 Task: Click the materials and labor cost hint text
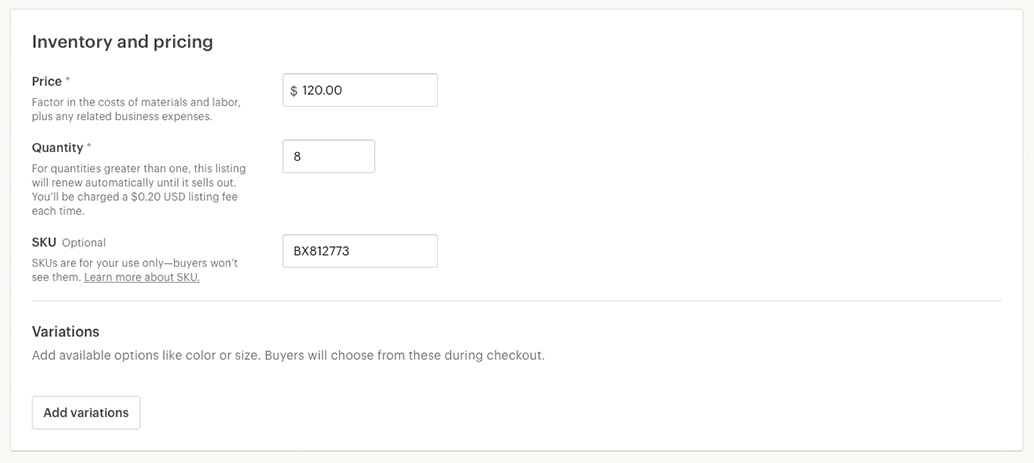(136, 109)
